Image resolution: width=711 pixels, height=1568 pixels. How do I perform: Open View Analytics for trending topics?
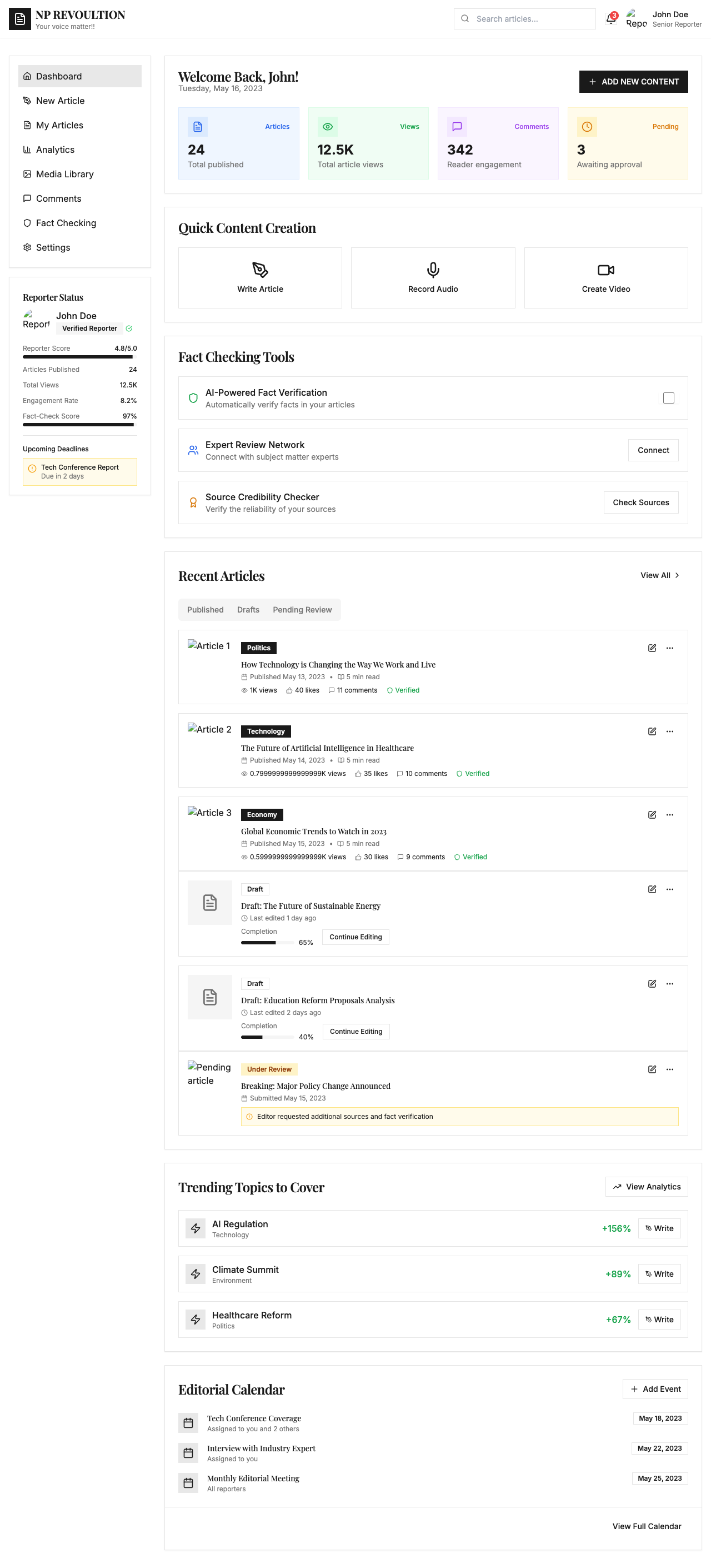tap(647, 1187)
